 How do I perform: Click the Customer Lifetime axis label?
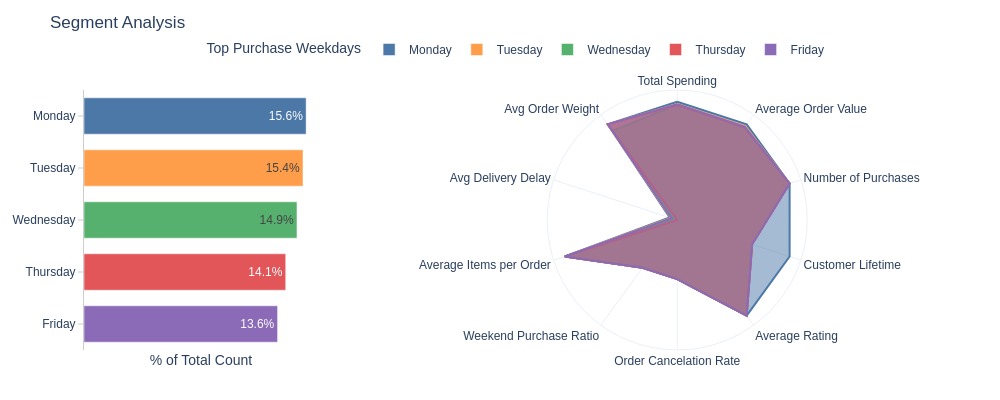tap(852, 265)
